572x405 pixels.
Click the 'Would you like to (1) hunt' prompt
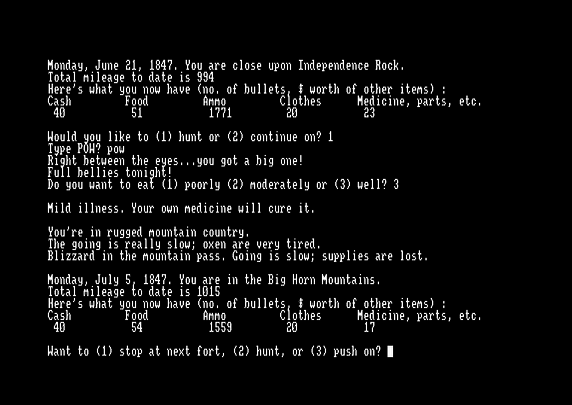pos(190,137)
